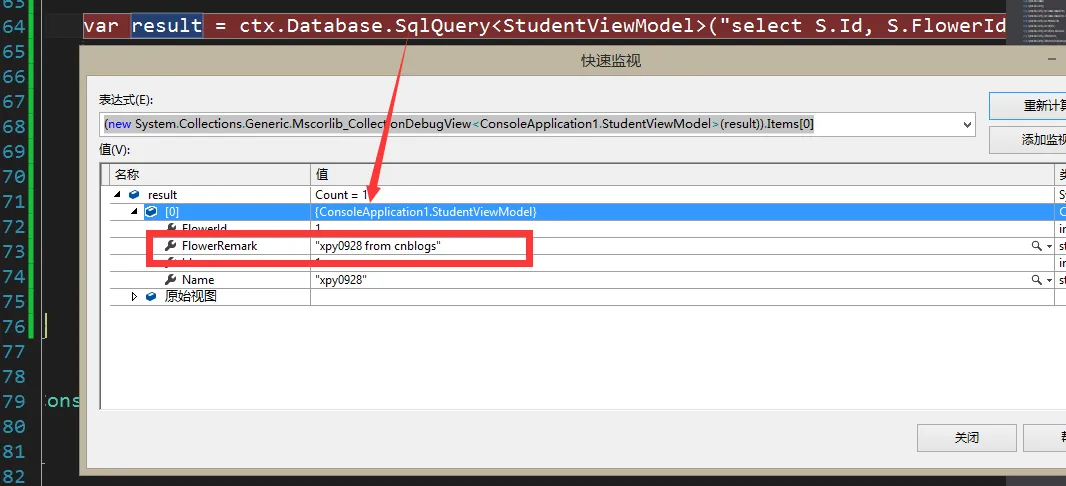Open text visualizer magnifier for FlowerRemark

tap(1037, 246)
